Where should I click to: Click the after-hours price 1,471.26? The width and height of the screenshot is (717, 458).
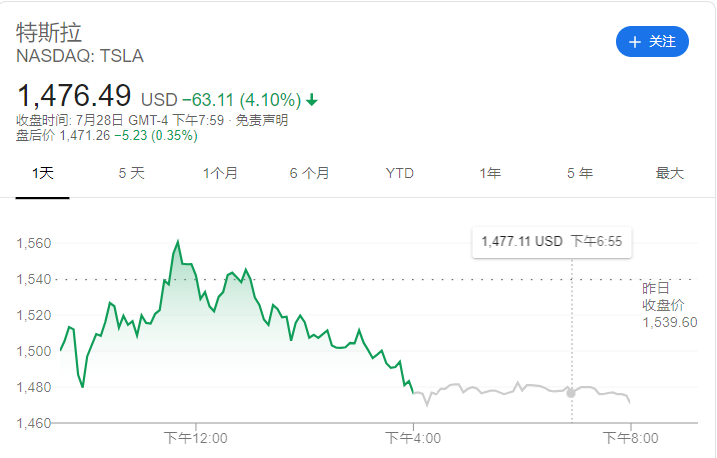point(83,136)
